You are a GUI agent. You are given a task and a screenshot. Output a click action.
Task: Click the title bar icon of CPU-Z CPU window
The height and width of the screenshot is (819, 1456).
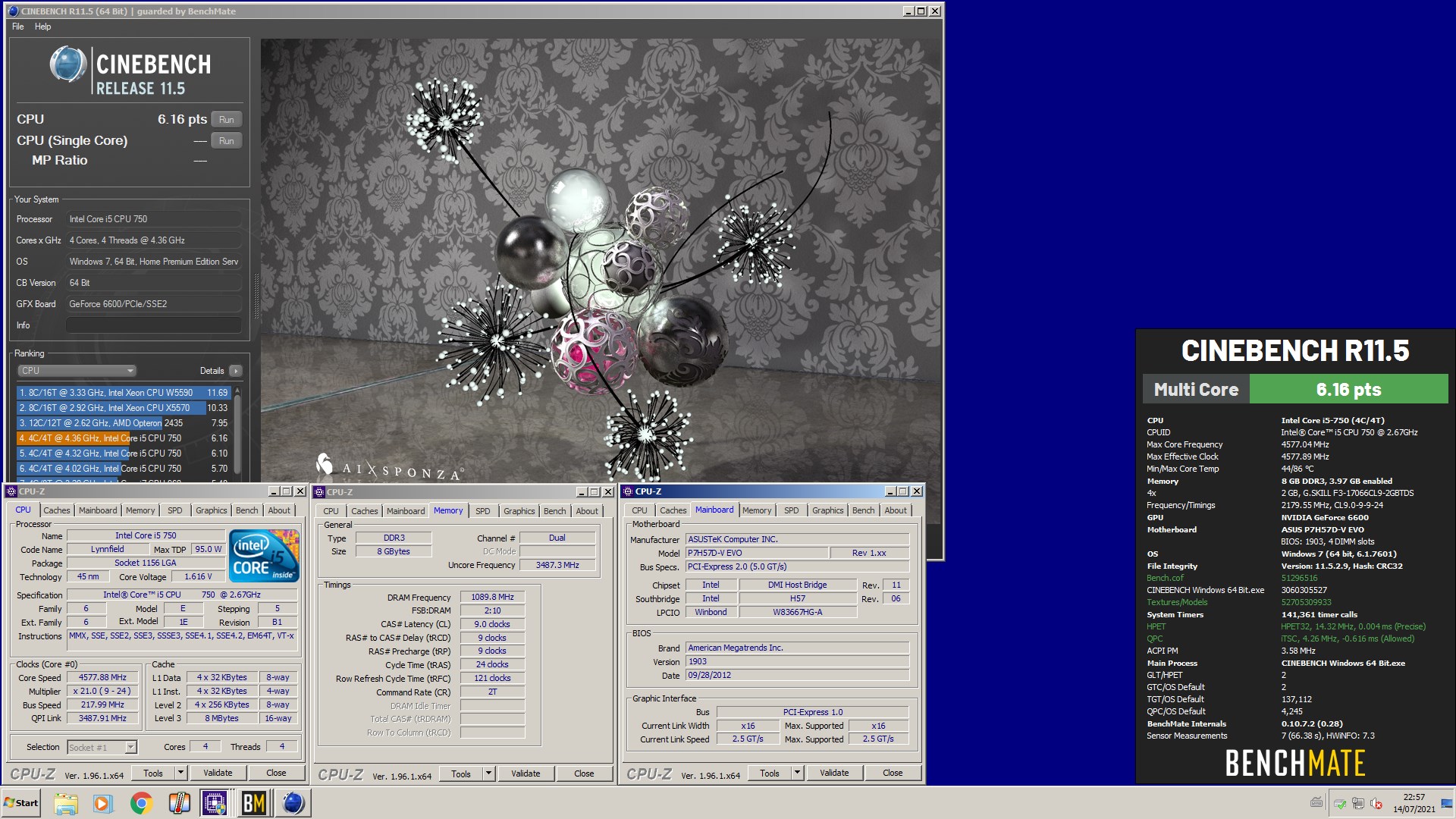[11, 491]
